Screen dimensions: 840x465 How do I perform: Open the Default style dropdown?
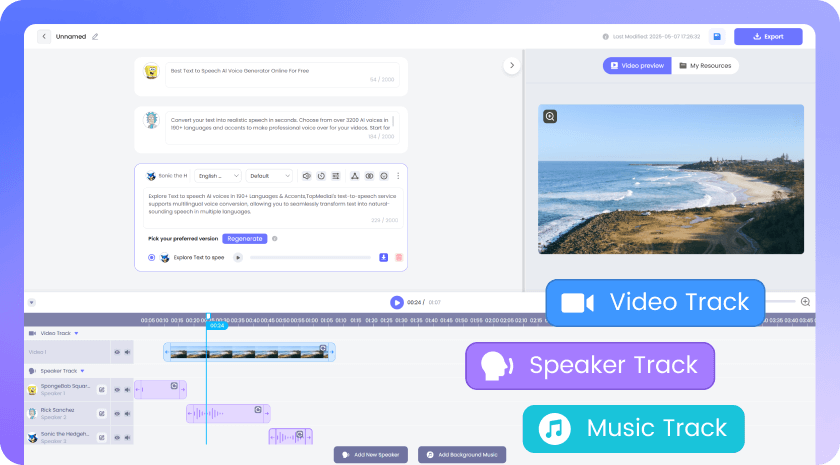click(270, 176)
